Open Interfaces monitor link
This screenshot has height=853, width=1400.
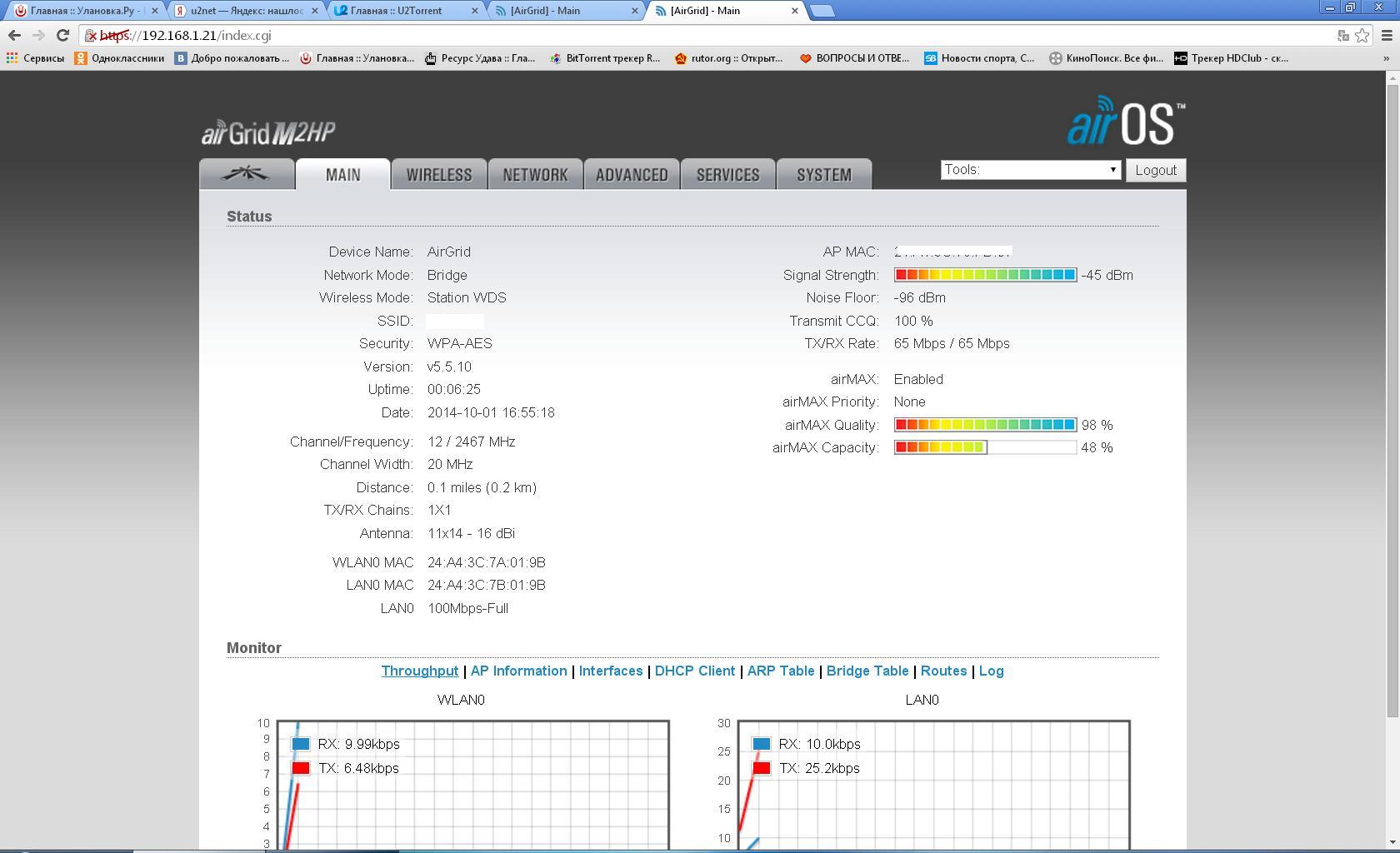pyautogui.click(x=611, y=671)
